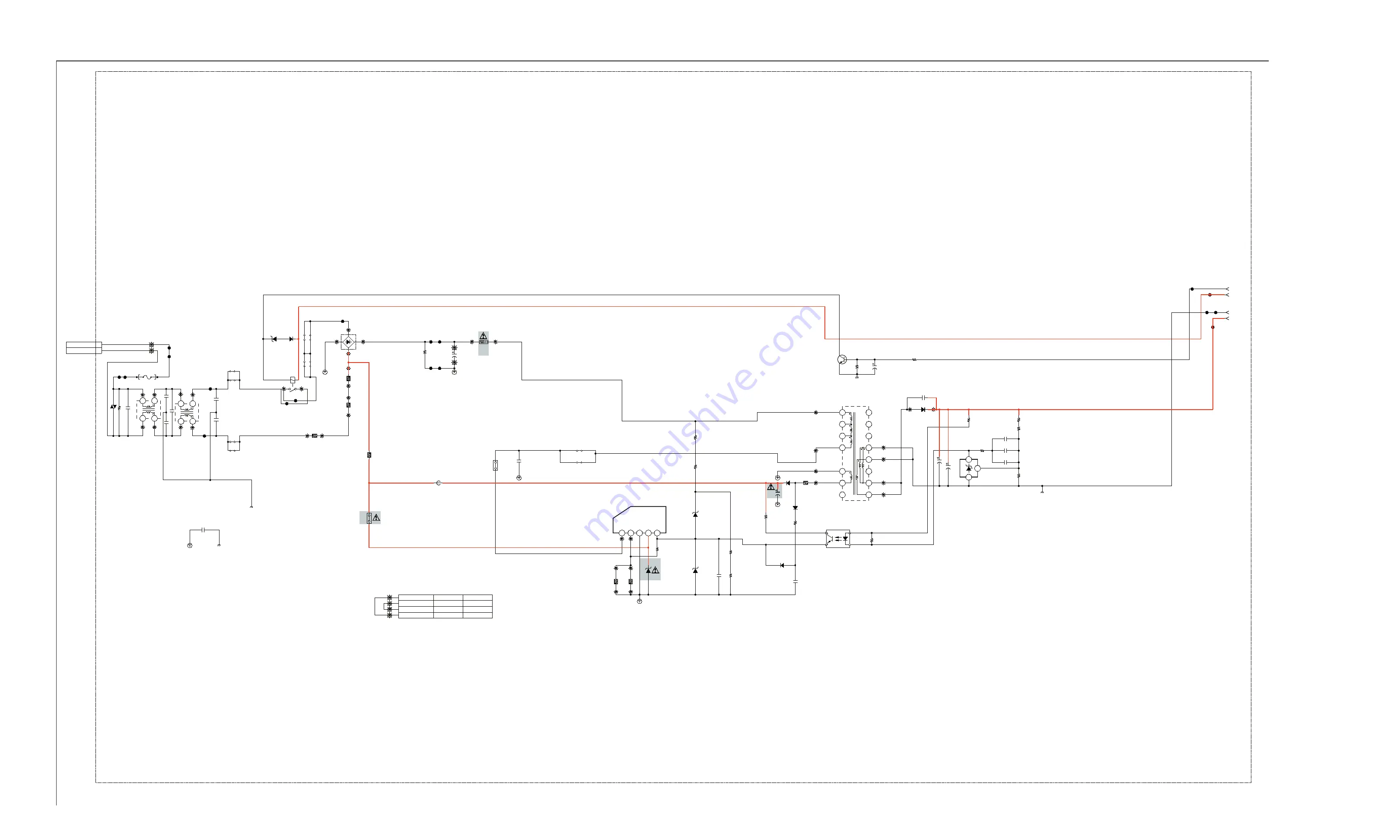
Task: Select the secondary-side output rectifier diode
Action: [x=923, y=409]
